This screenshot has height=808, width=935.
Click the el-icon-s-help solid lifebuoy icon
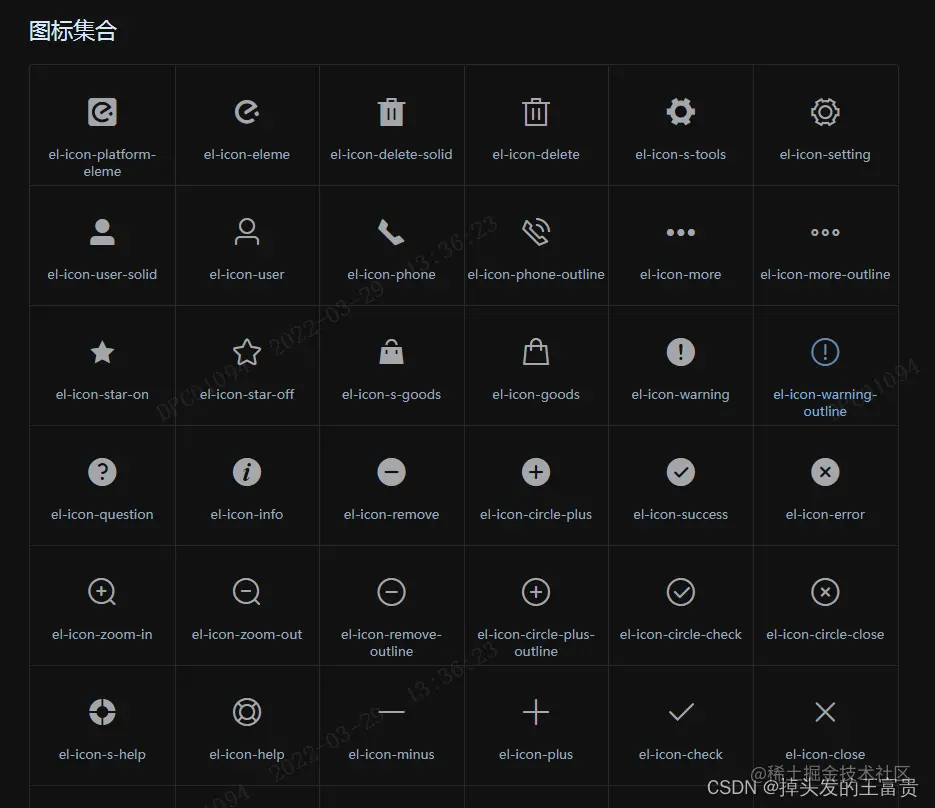[x=102, y=712]
